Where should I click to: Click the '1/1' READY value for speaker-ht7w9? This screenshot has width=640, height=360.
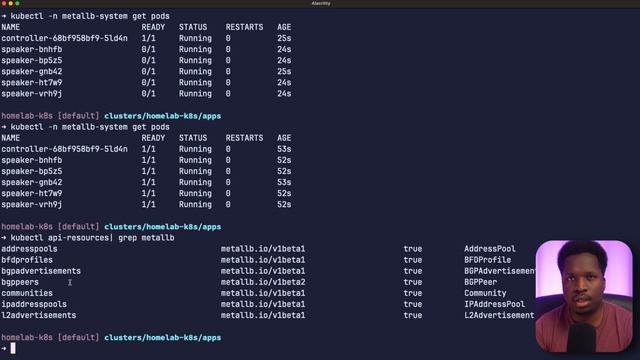[x=149, y=193]
